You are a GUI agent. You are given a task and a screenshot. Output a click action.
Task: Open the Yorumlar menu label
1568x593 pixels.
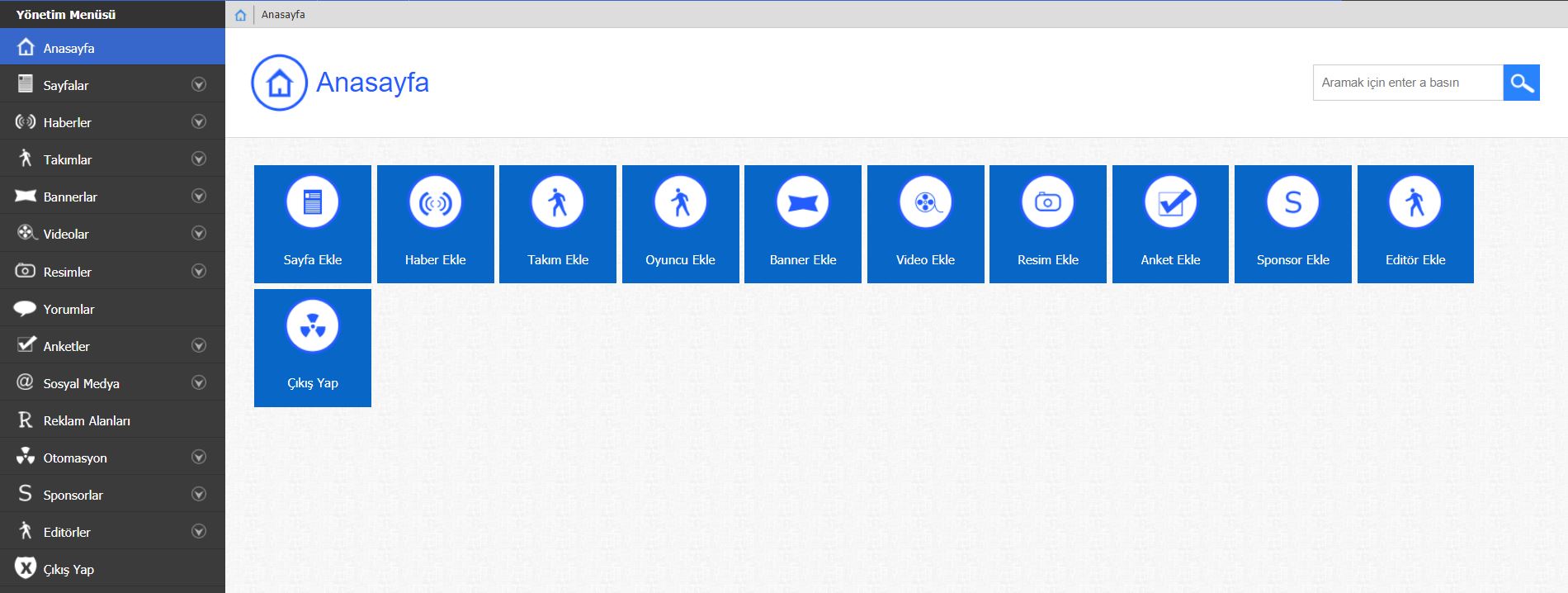[68, 309]
